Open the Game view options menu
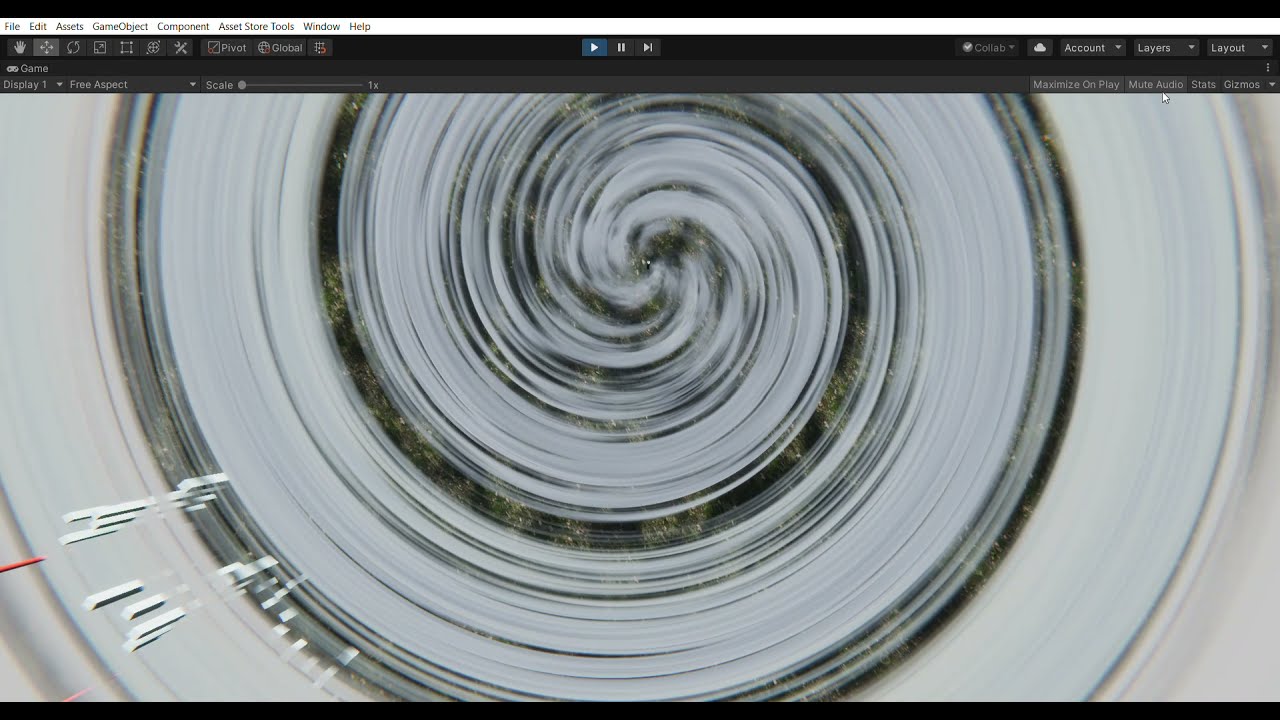1280x720 pixels. (1268, 68)
